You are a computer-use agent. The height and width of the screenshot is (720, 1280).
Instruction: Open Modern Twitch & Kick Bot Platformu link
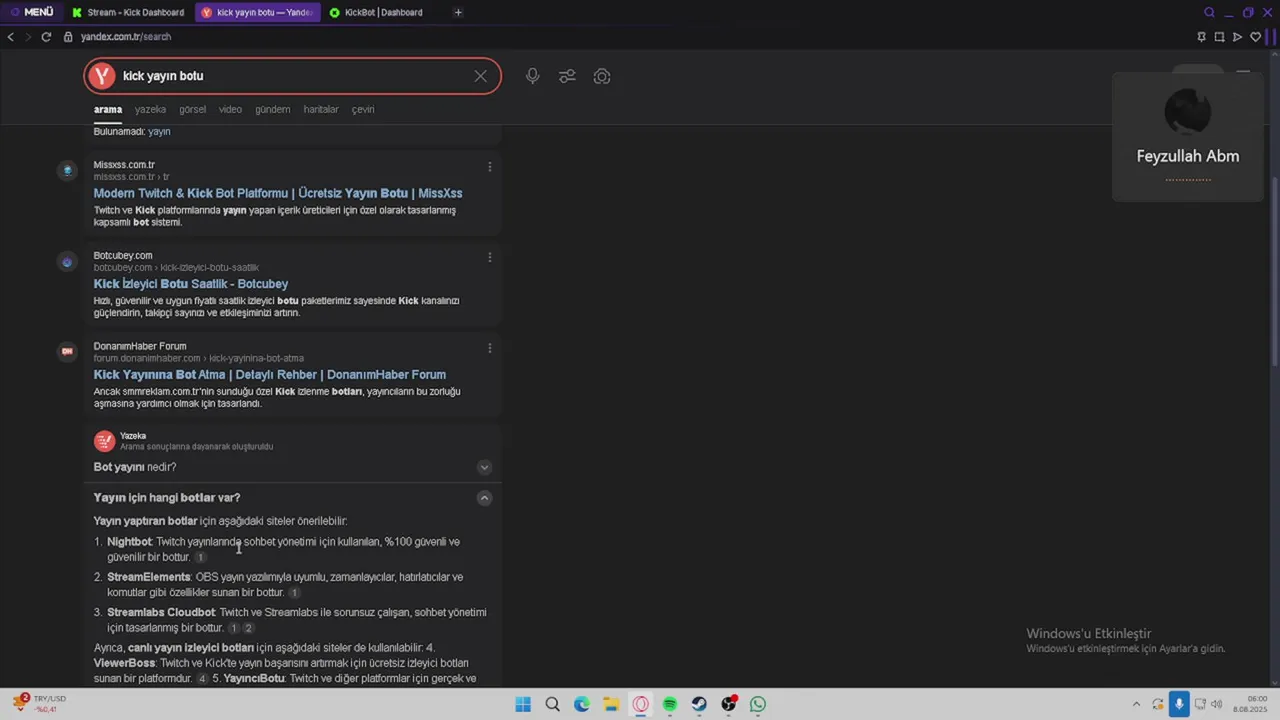[278, 193]
